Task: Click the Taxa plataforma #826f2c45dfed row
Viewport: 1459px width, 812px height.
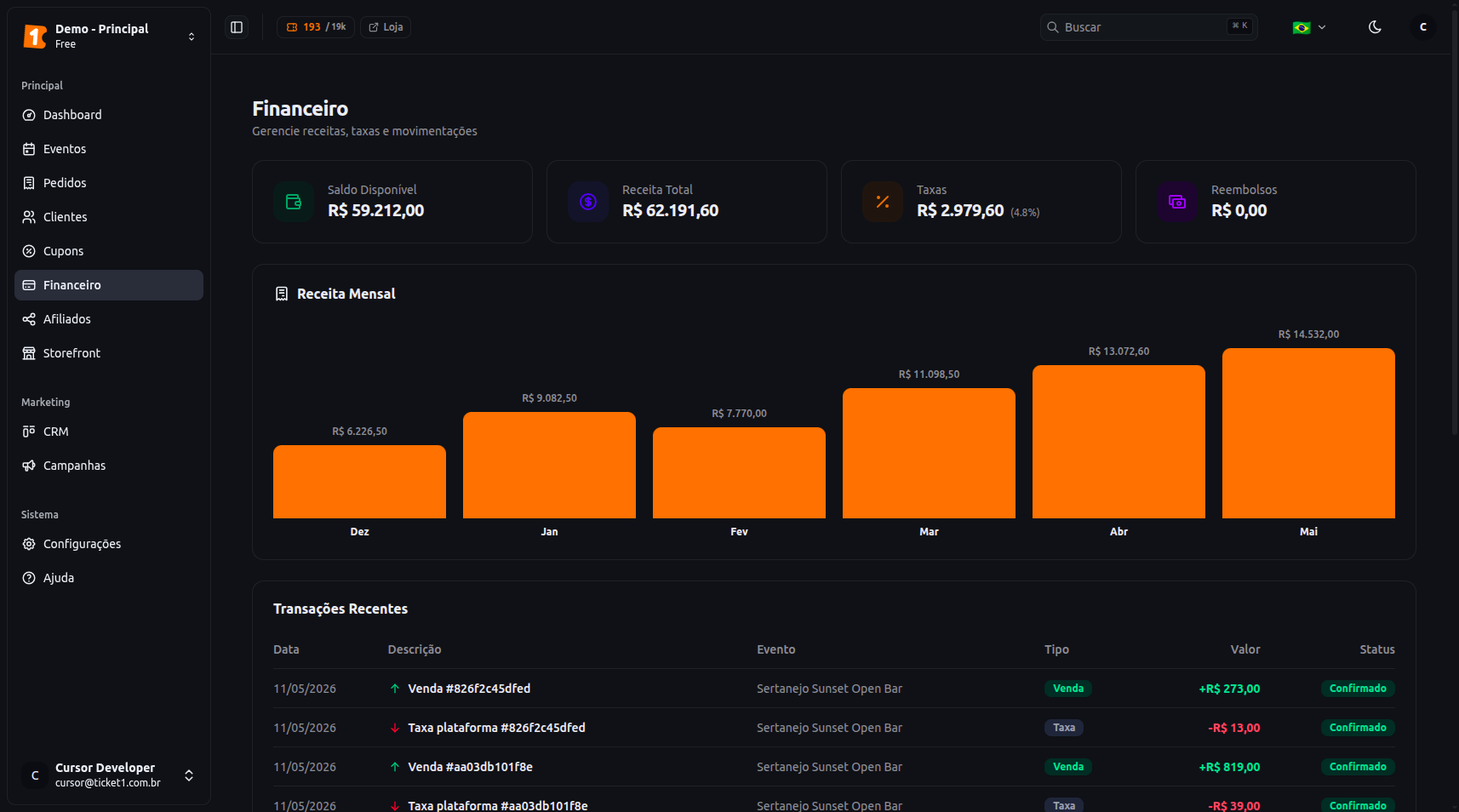Action: coord(834,728)
